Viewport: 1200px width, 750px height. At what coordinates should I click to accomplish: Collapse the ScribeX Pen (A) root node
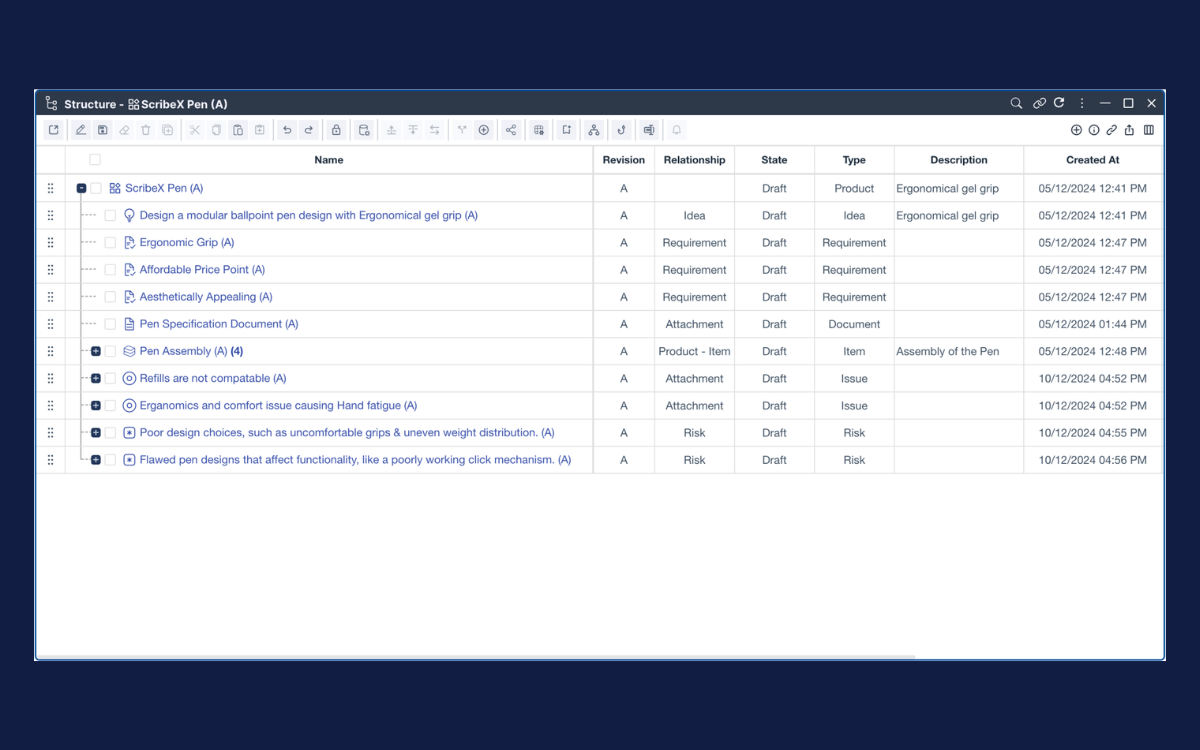(x=82, y=188)
